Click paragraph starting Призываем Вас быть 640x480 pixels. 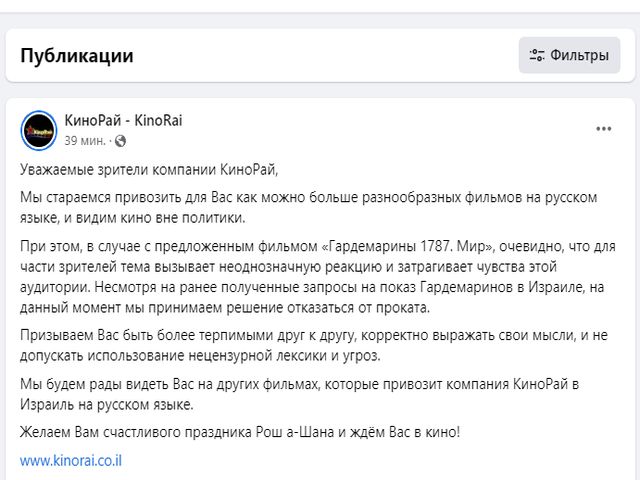point(314,345)
